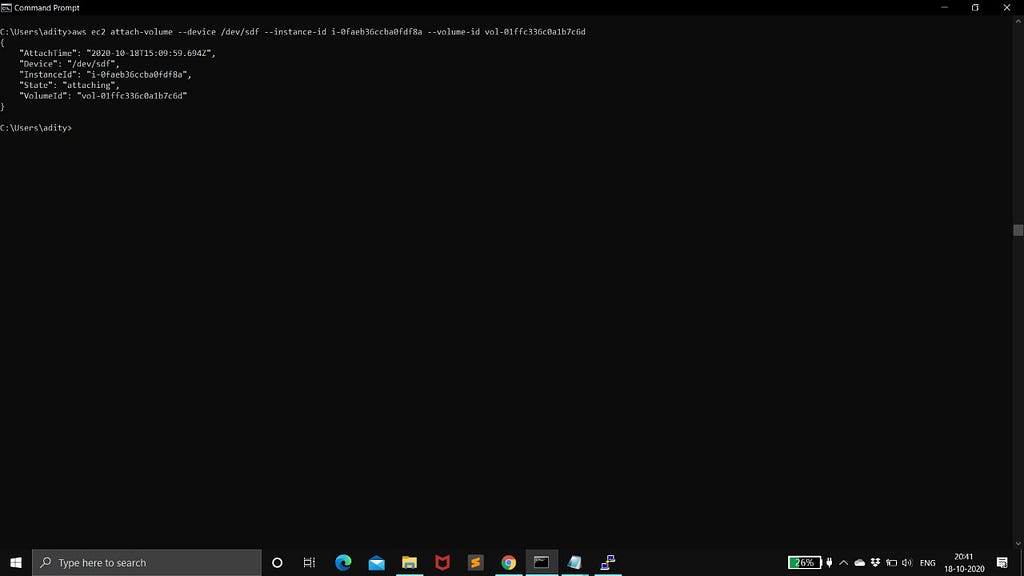Click the "VolumeId" output line
The height and width of the screenshot is (576, 1024).
(x=103, y=96)
